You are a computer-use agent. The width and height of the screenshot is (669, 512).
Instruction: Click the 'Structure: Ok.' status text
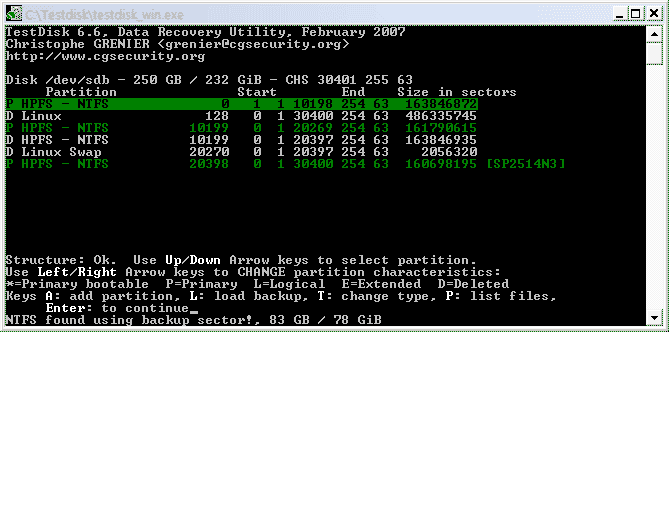pyautogui.click(x=61, y=260)
